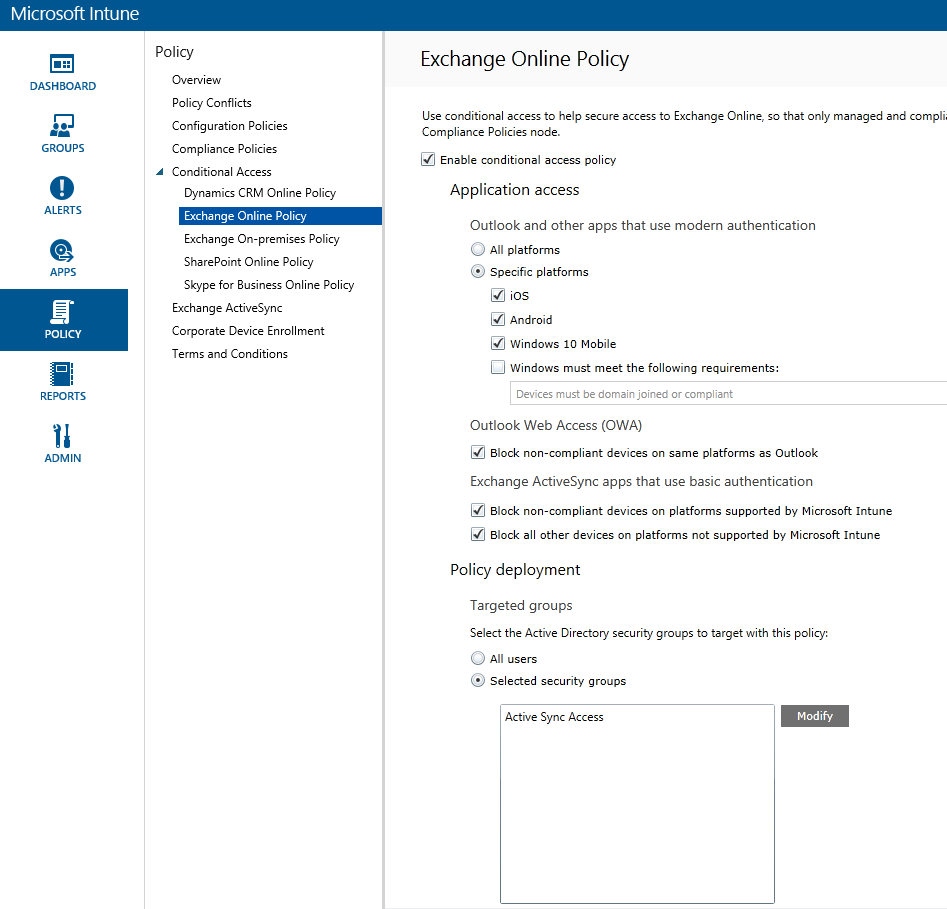The image size is (947, 909).
Task: Choose Selected security groups radio button
Action: pos(478,681)
